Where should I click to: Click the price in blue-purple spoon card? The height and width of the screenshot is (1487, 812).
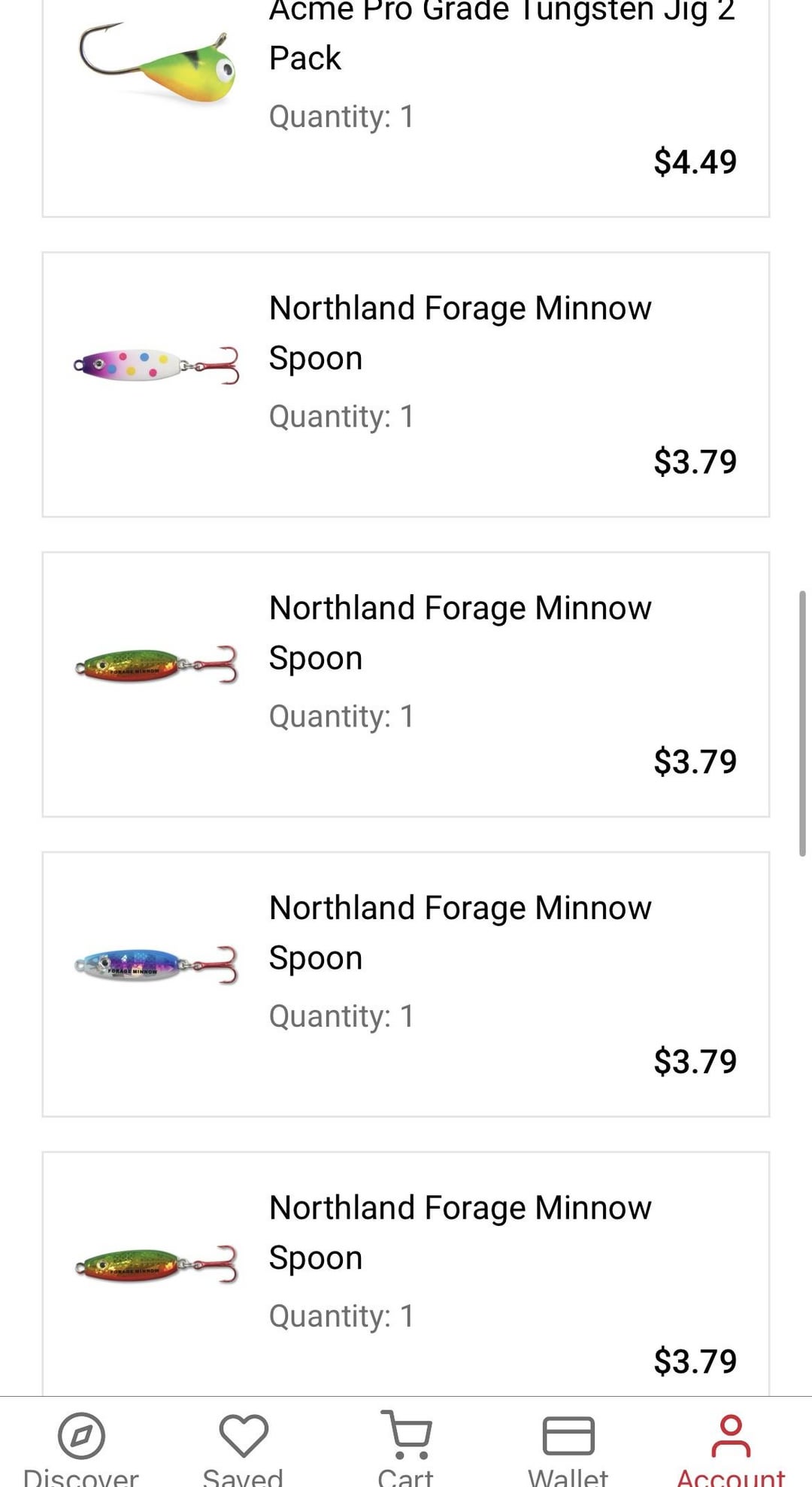[x=695, y=1061]
